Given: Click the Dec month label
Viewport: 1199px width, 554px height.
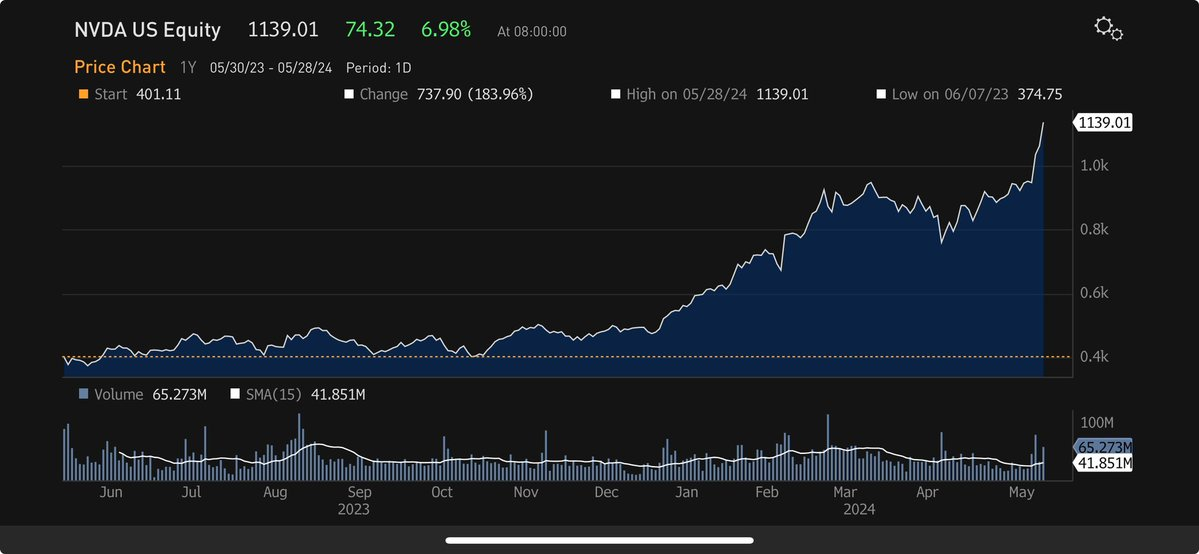Looking at the screenshot, I should 606,493.
